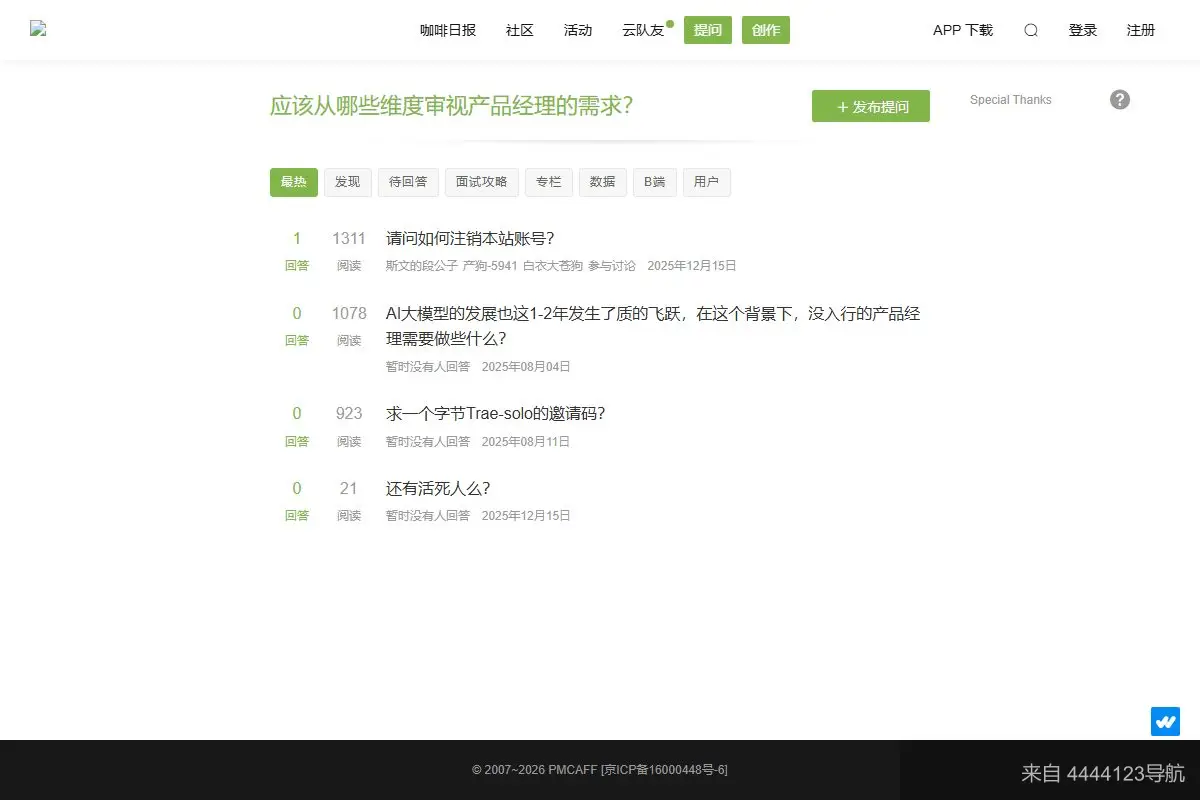This screenshot has height=800, width=1200.
Task: Click the Special Thanks question-mark help icon
Action: [1119, 99]
